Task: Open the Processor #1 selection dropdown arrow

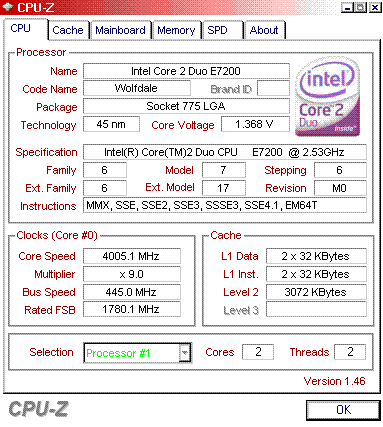Action: [x=185, y=352]
